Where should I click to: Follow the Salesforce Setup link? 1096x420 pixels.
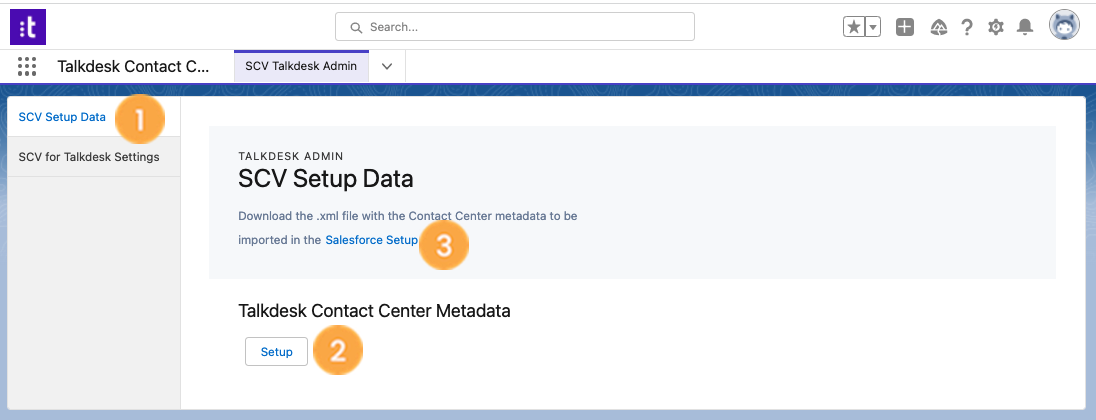[x=371, y=240]
